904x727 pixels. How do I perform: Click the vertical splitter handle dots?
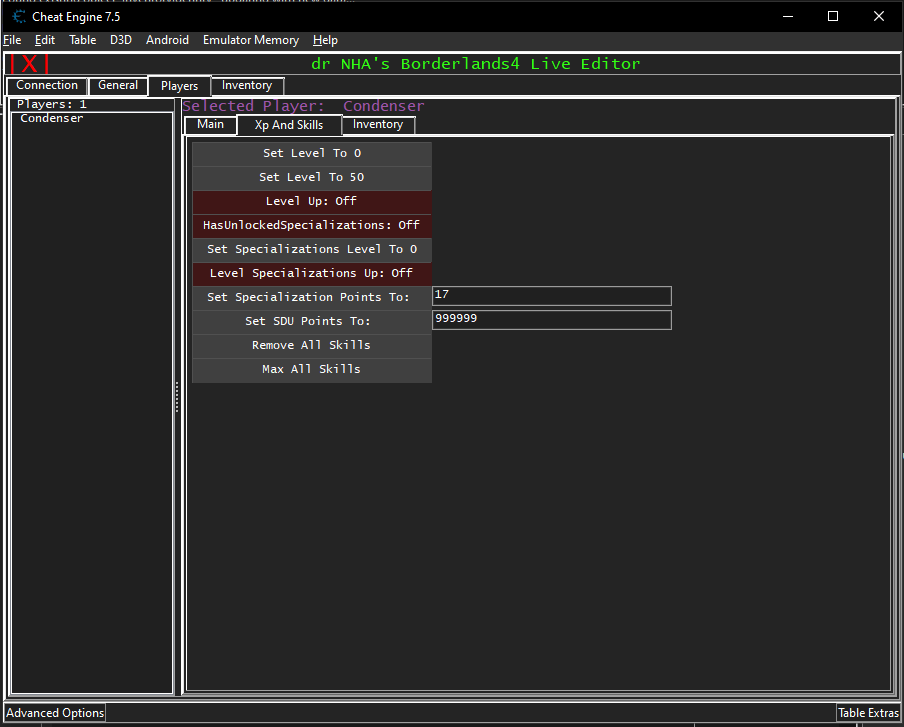pyautogui.click(x=177, y=397)
